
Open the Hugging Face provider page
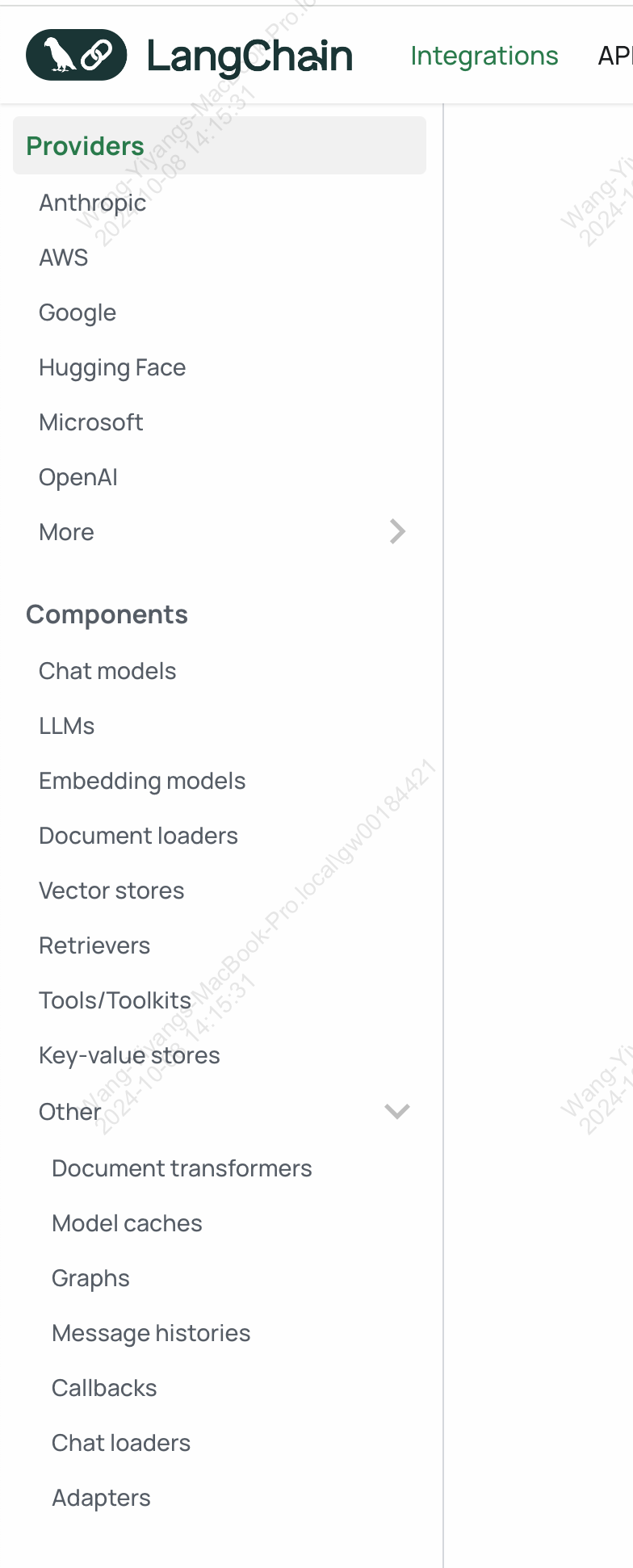point(112,367)
